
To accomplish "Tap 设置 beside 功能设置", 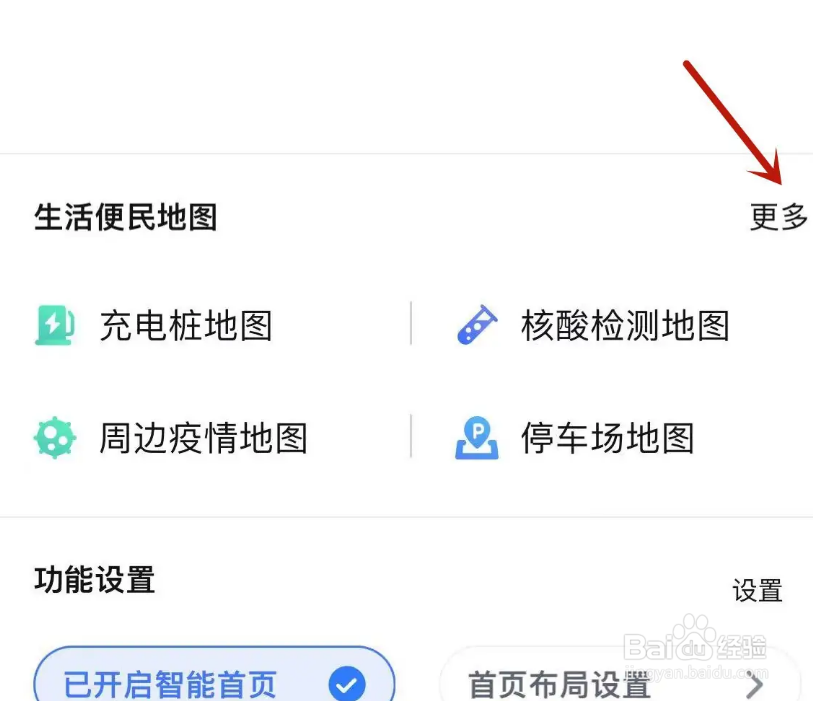I will (x=758, y=591).
